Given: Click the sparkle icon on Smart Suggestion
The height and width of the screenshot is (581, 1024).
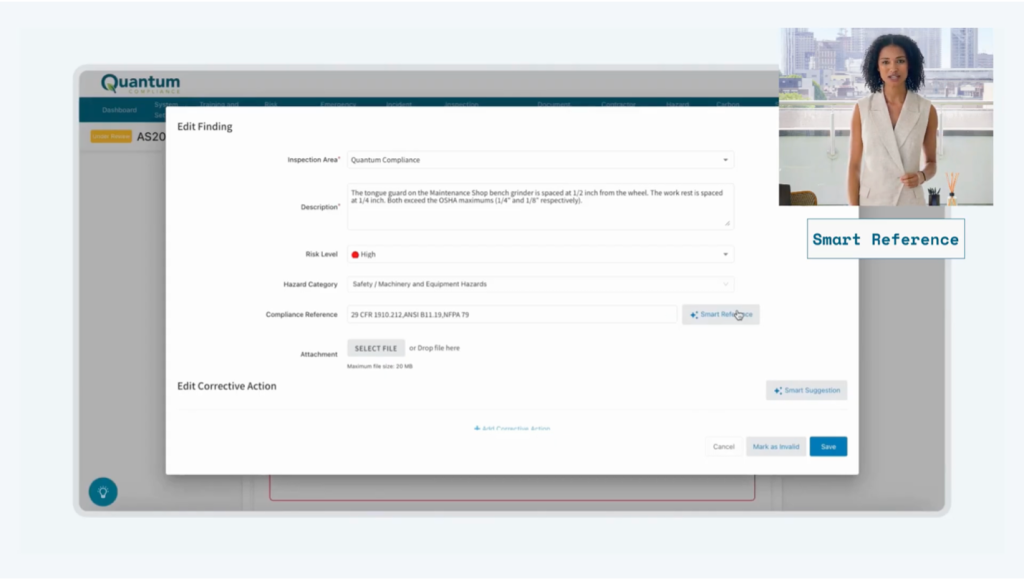Looking at the screenshot, I should [777, 391].
